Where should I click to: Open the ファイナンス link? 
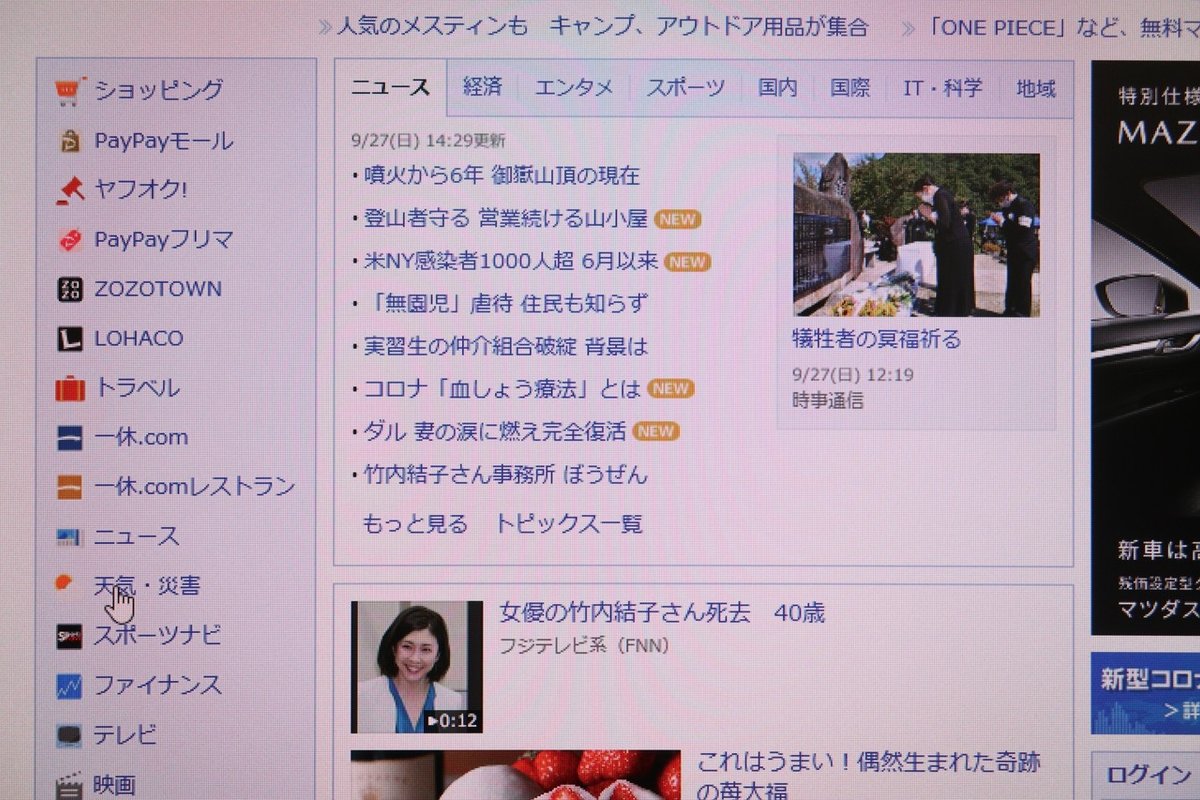tap(158, 686)
